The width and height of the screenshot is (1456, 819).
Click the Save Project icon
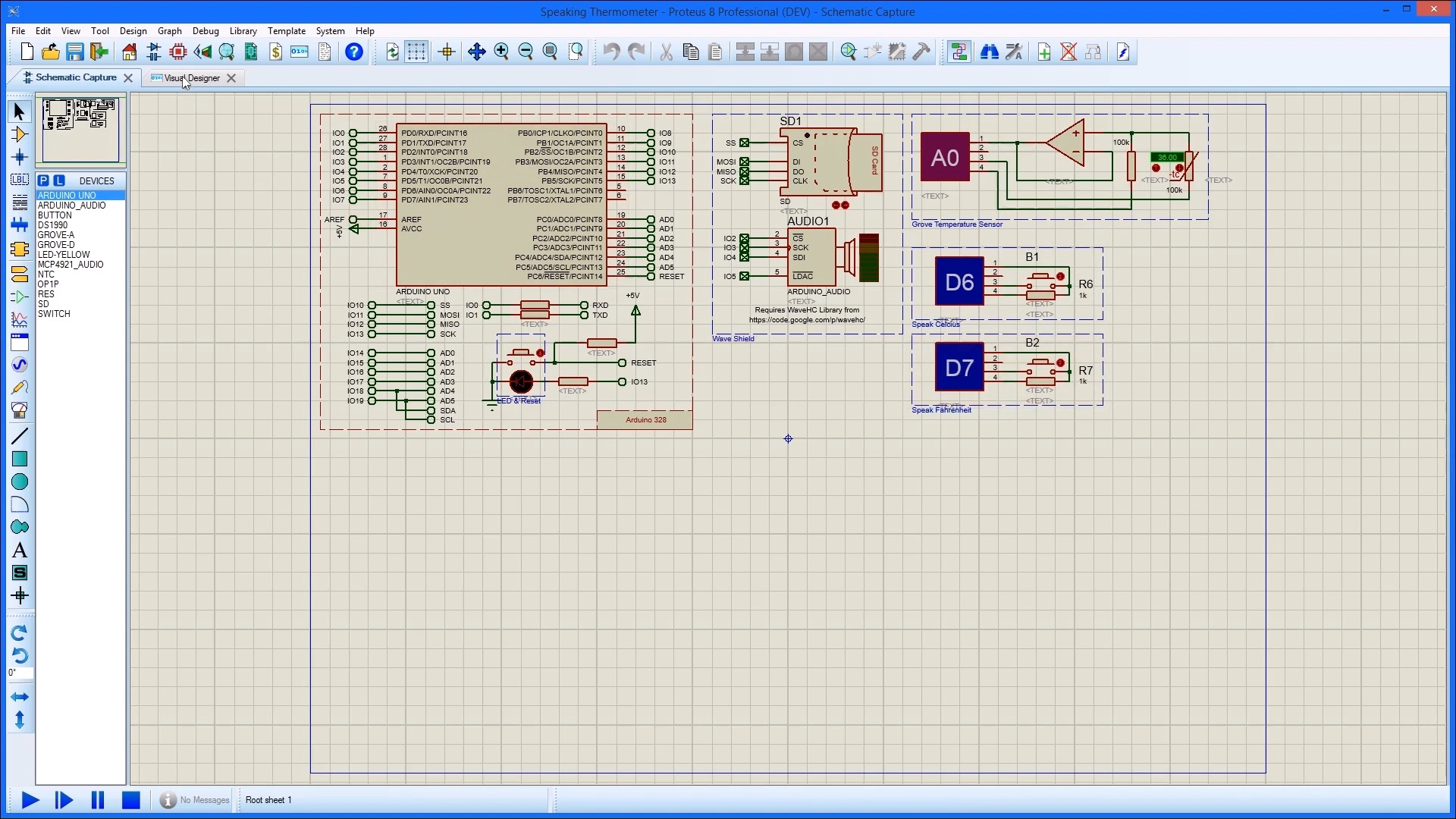tap(74, 52)
